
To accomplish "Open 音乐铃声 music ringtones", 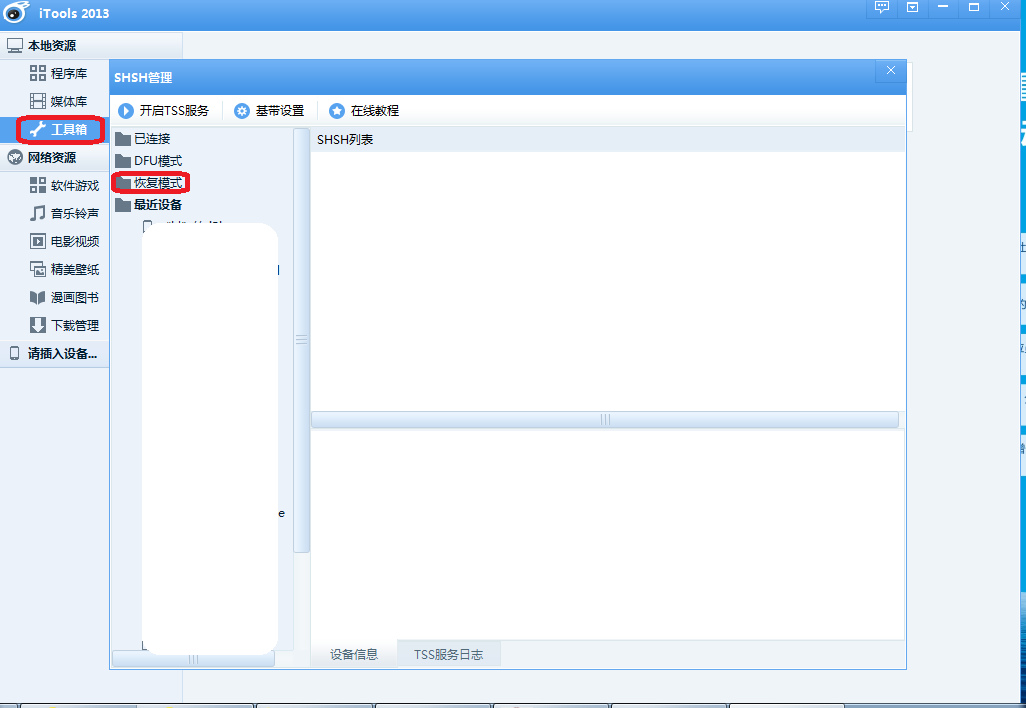I will tap(64, 213).
